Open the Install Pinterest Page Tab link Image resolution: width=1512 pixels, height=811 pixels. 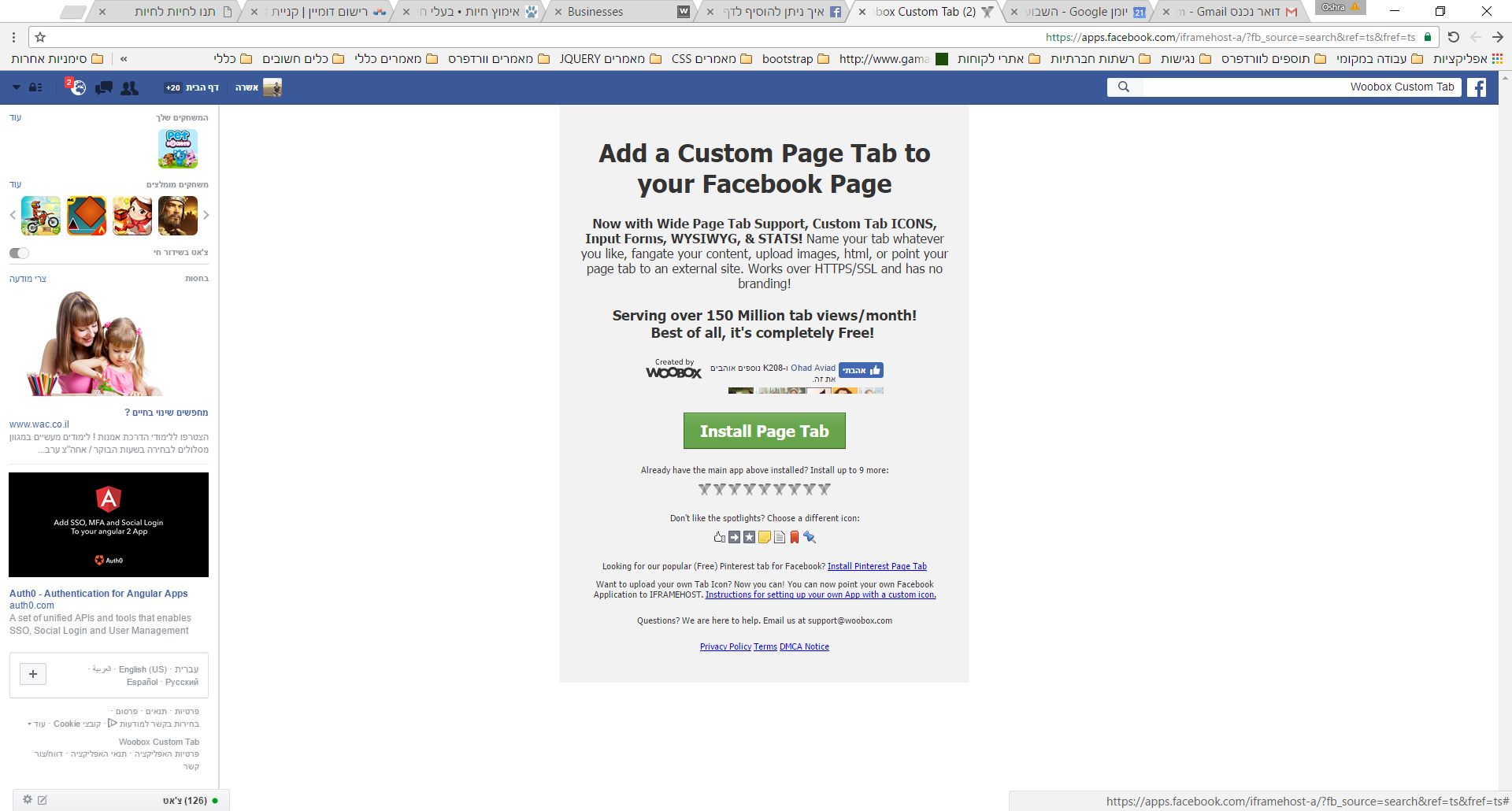(876, 566)
